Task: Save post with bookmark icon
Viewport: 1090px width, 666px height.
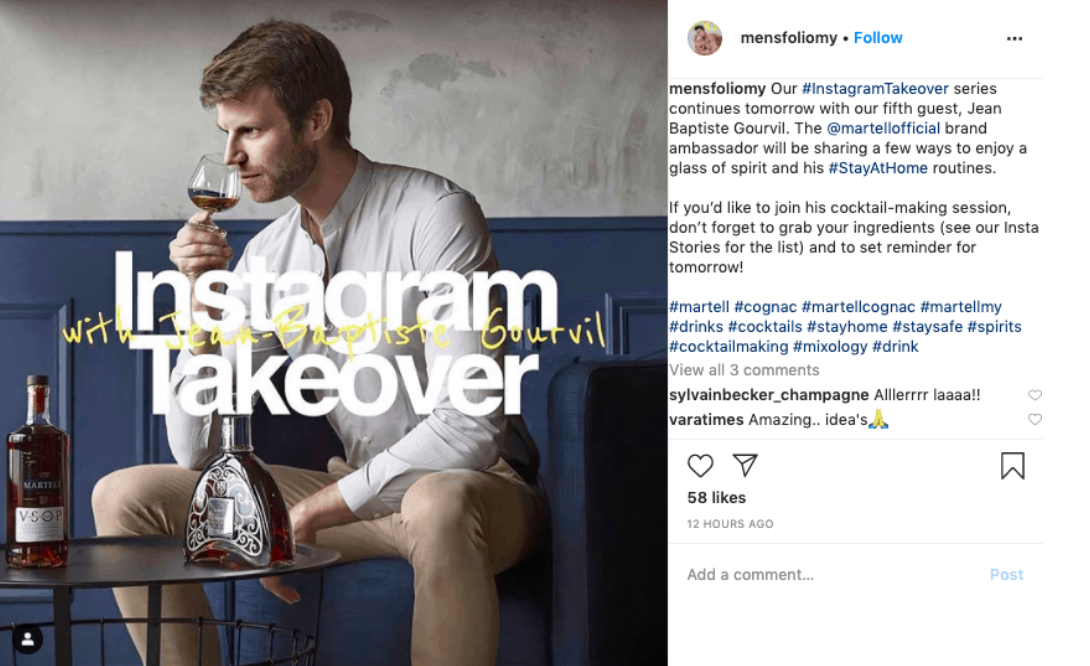Action: [1012, 466]
